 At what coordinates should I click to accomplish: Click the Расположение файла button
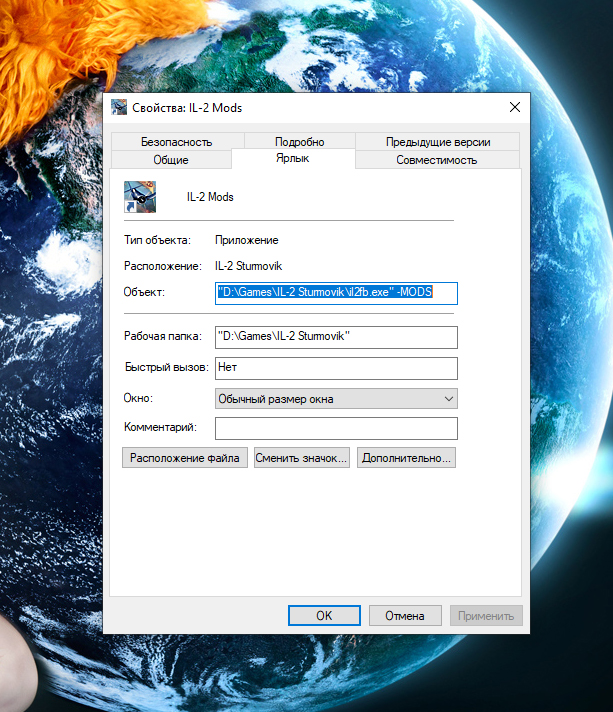(185, 458)
